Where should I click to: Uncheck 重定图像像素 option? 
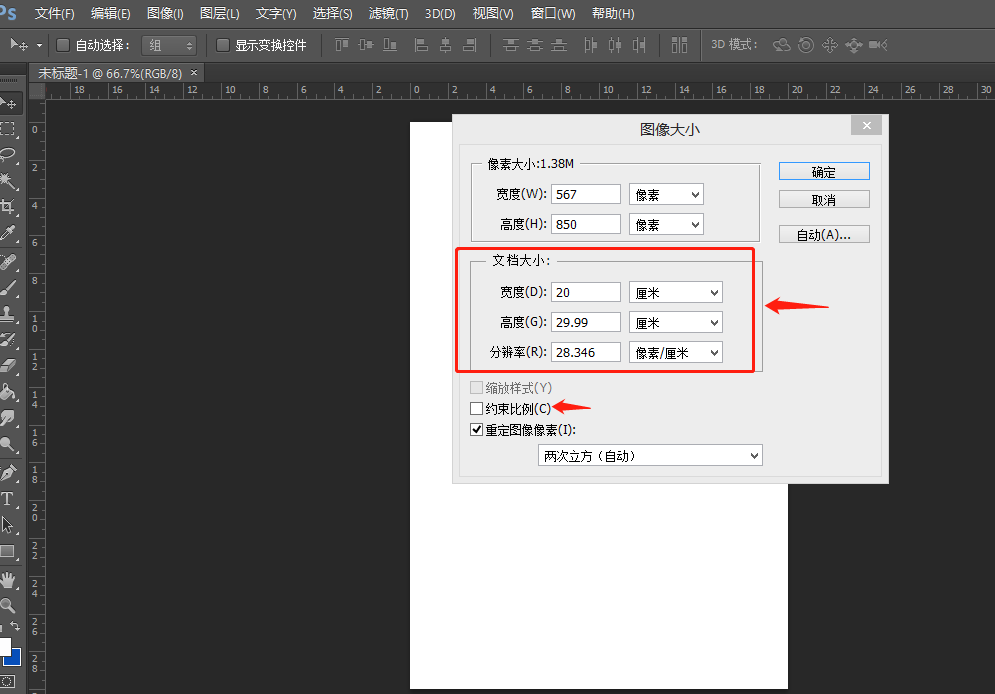click(476, 429)
